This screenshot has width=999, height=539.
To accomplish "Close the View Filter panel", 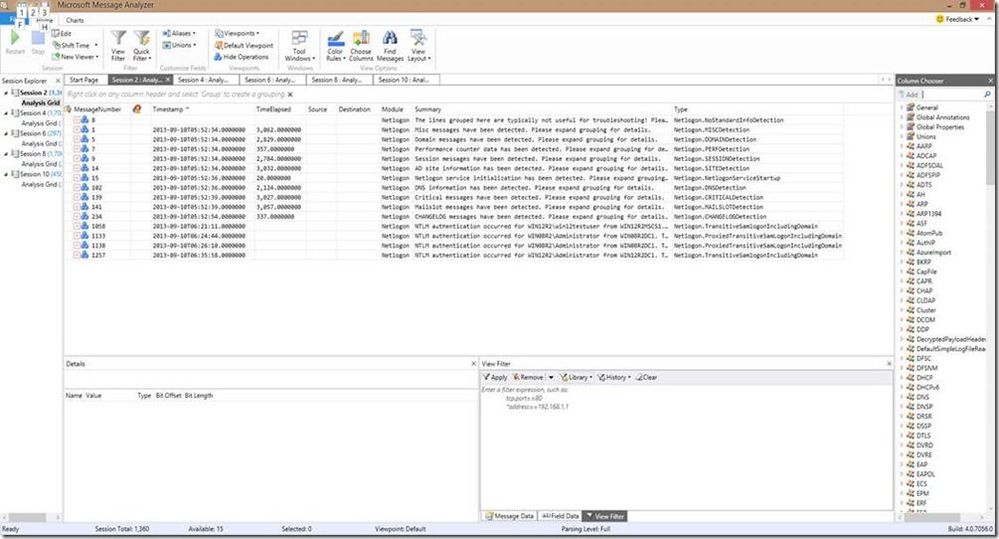I will pos(889,363).
